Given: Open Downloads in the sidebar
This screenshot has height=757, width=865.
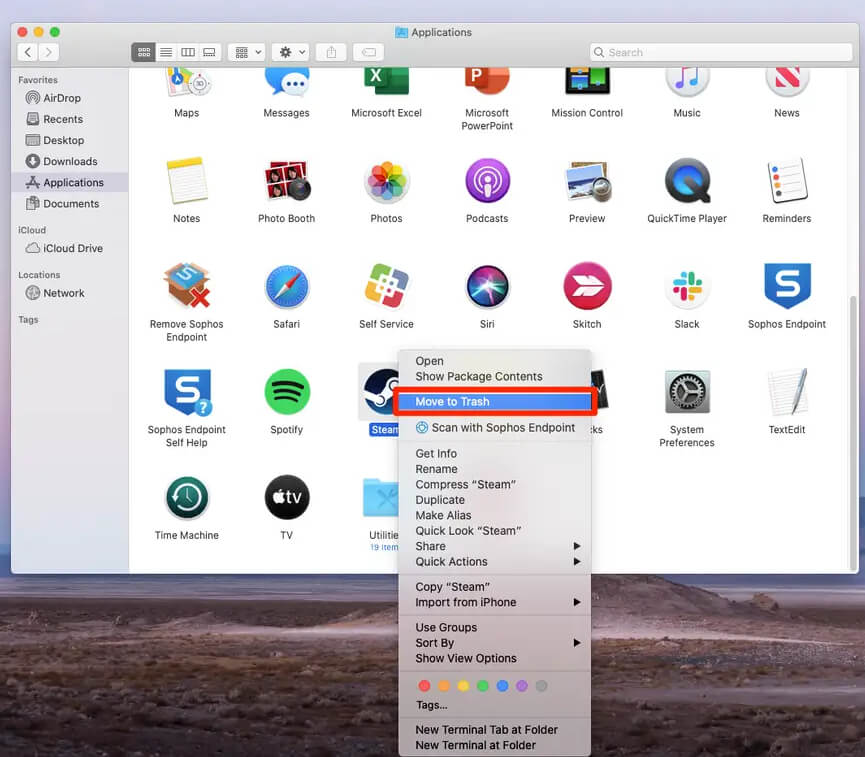Looking at the screenshot, I should [x=70, y=161].
